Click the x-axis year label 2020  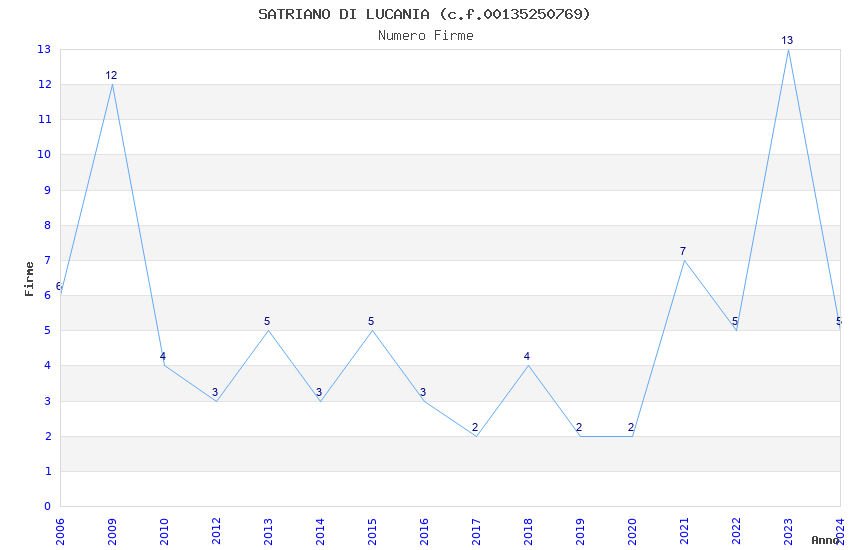click(632, 532)
